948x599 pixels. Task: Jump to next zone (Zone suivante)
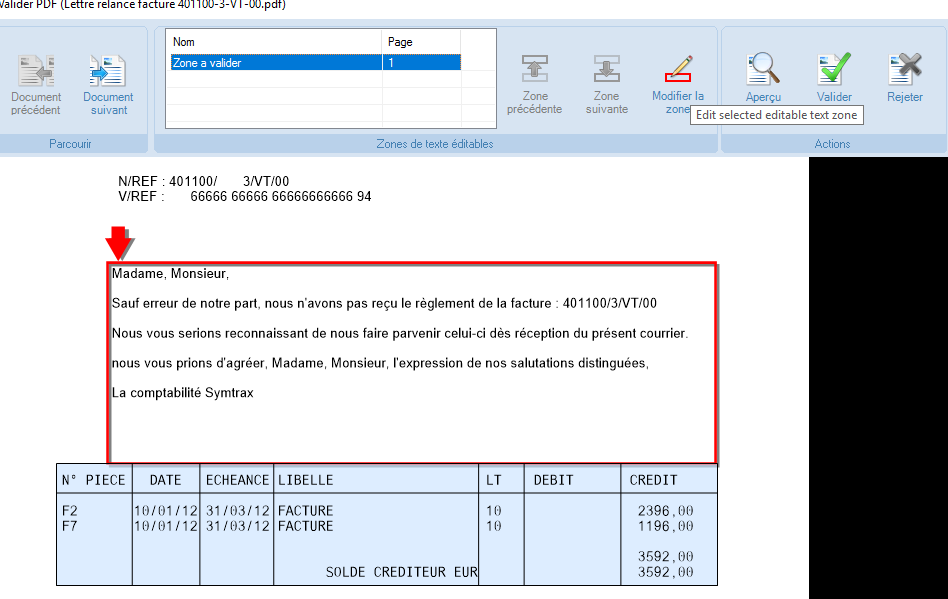[x=606, y=85]
